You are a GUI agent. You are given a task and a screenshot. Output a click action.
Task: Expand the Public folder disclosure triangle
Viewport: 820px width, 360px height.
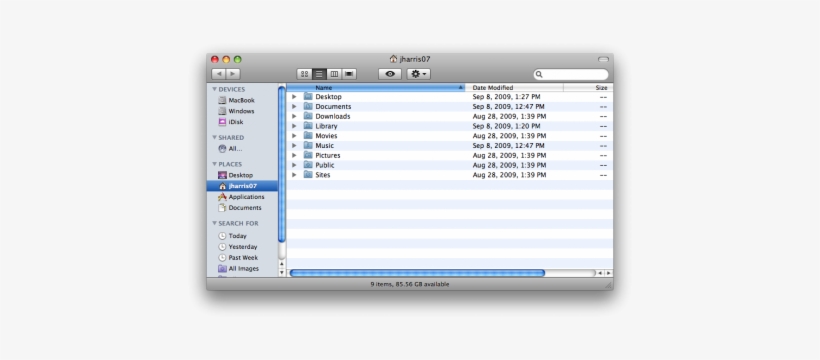294,165
